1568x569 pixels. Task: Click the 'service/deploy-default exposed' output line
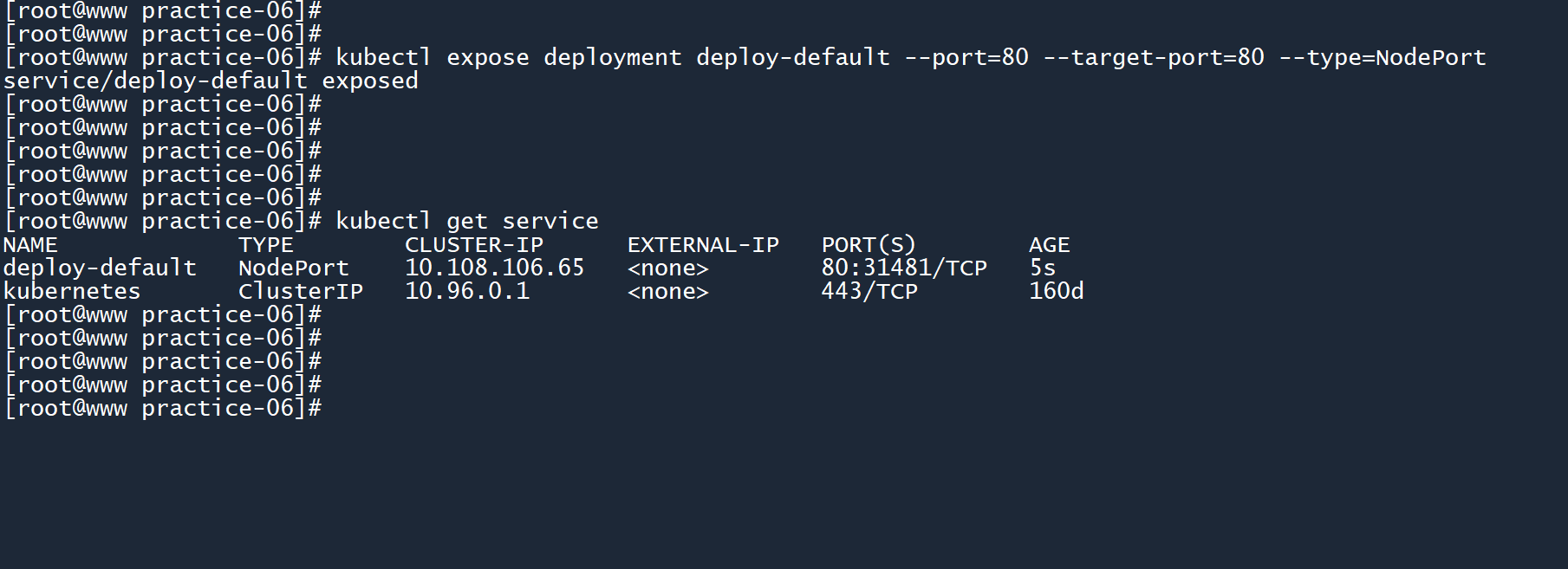pyautogui.click(x=211, y=81)
